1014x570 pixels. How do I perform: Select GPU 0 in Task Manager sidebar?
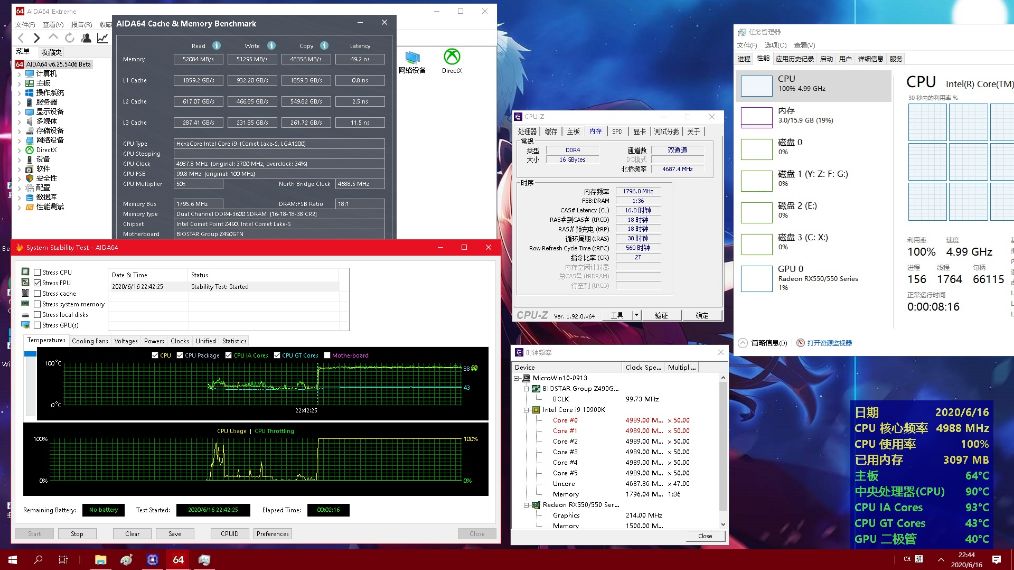(x=814, y=277)
